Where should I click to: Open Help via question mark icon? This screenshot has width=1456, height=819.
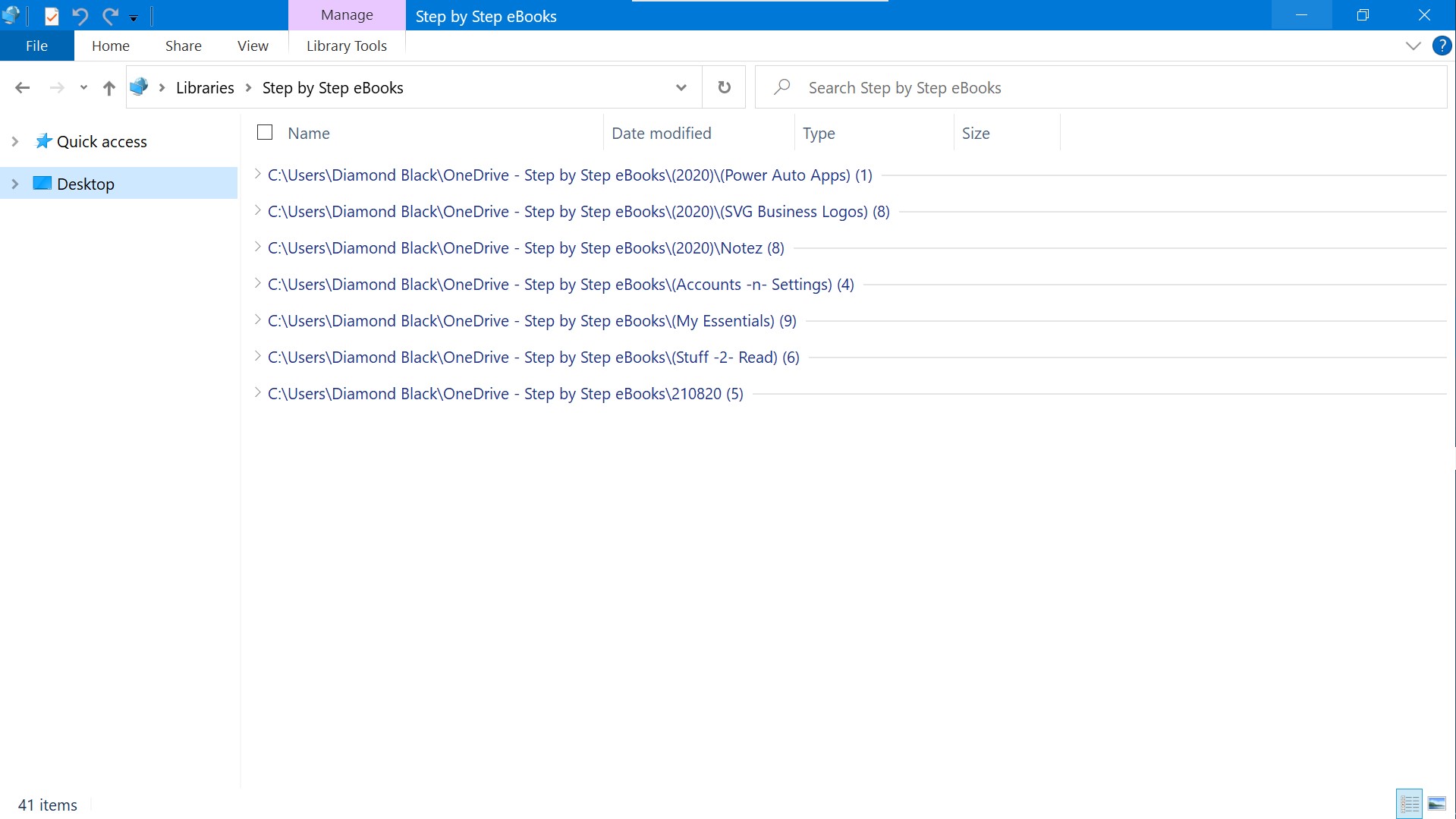pos(1442,46)
